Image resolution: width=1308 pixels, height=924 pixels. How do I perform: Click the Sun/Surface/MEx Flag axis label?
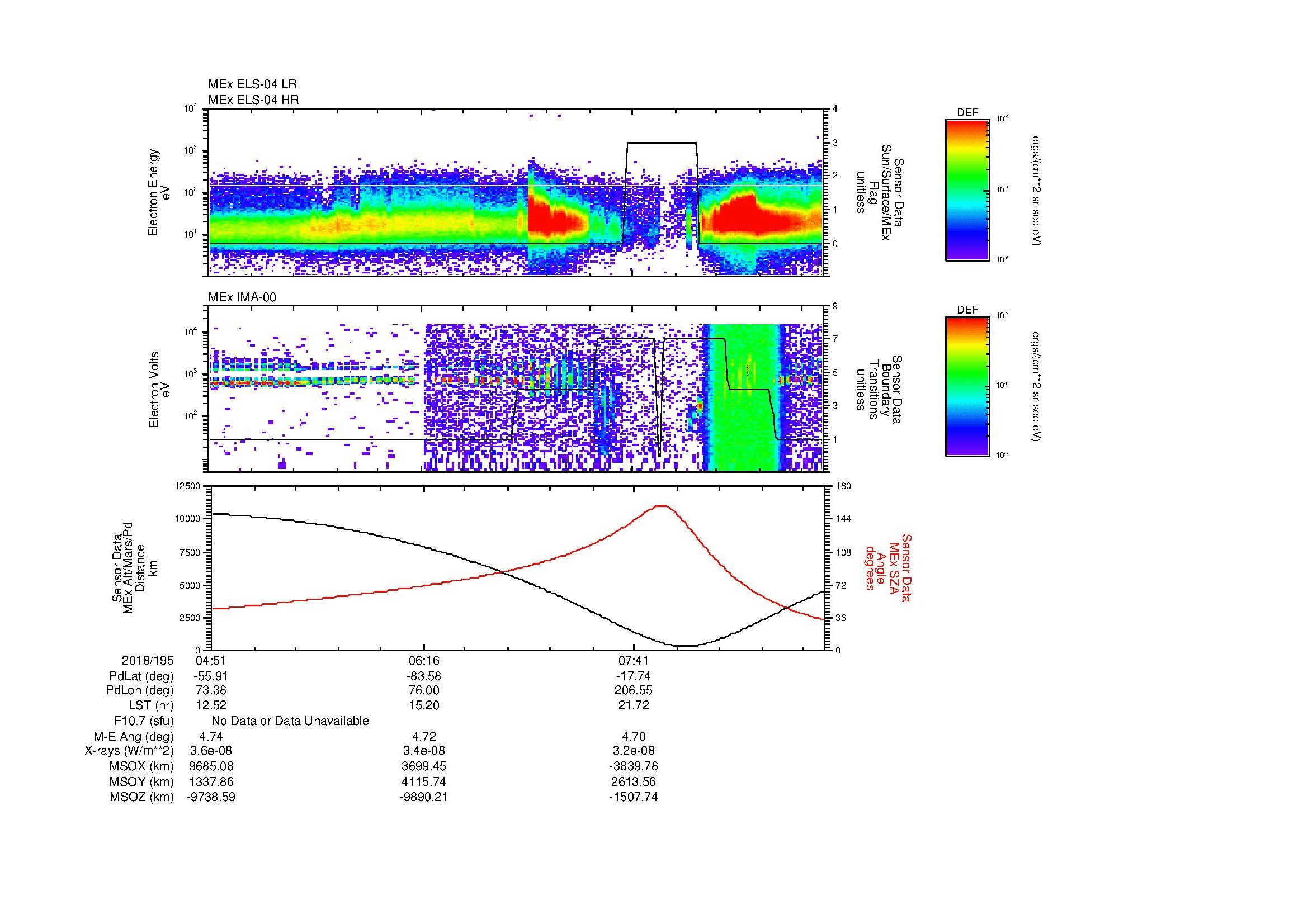point(880,192)
